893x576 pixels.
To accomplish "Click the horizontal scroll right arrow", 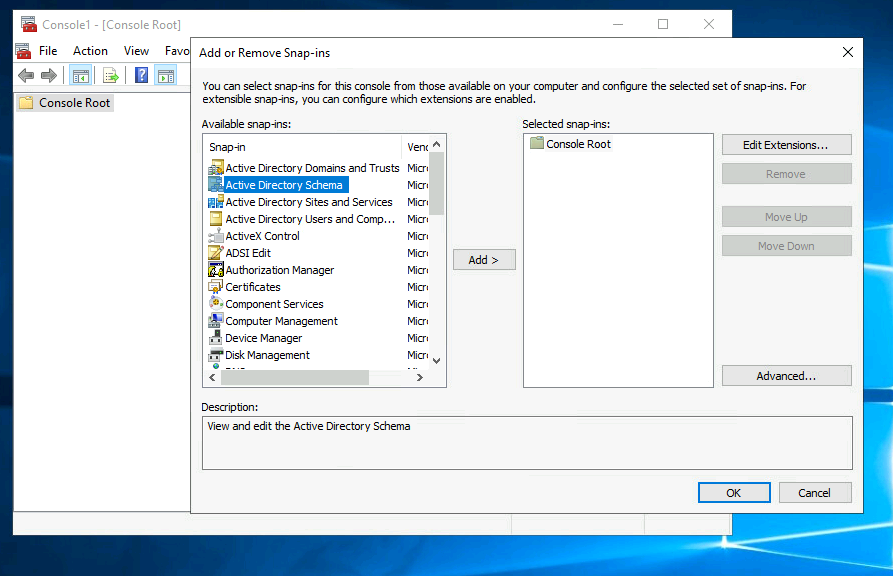I will 420,377.
